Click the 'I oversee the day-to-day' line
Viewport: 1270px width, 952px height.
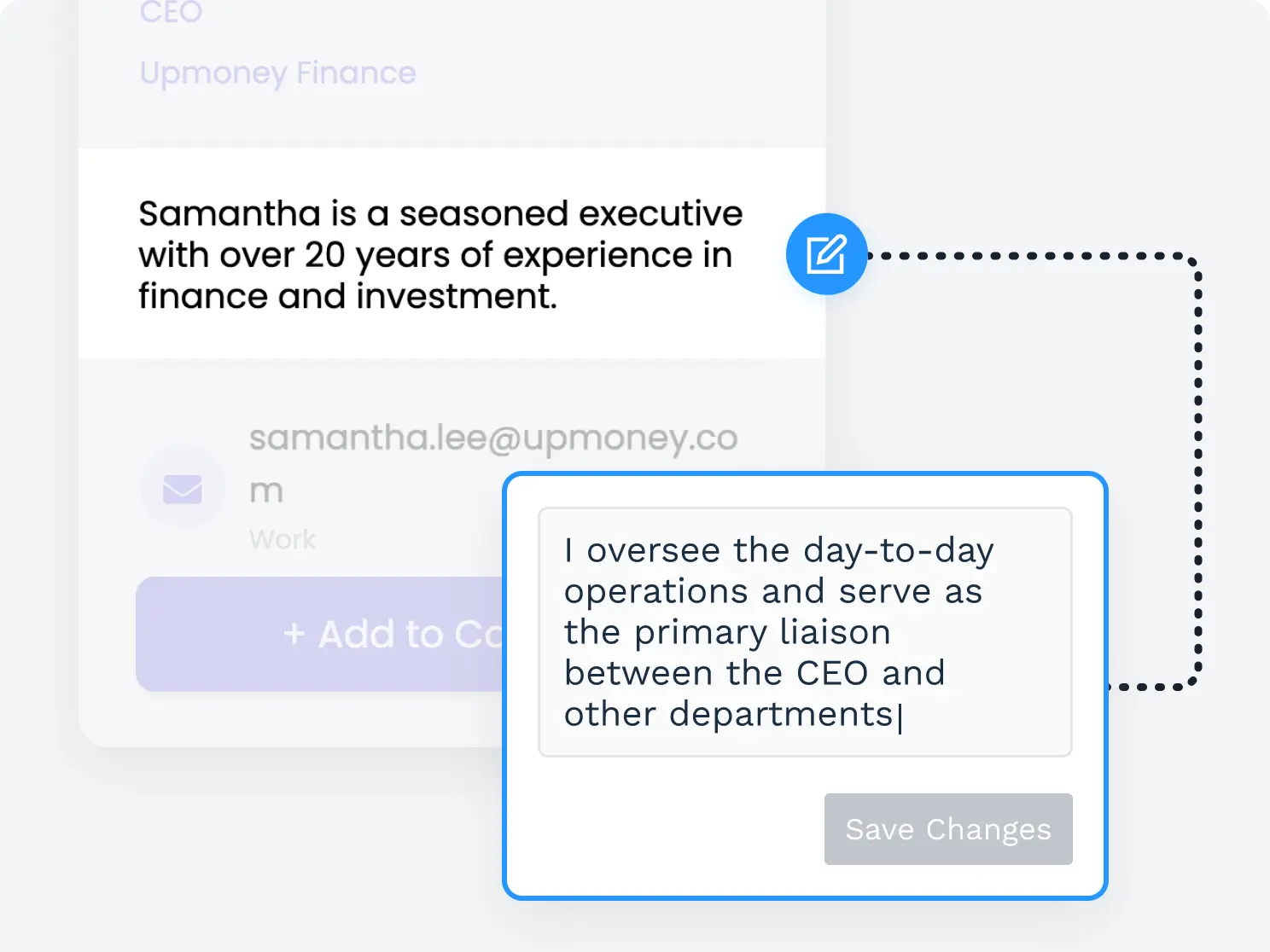tap(779, 551)
